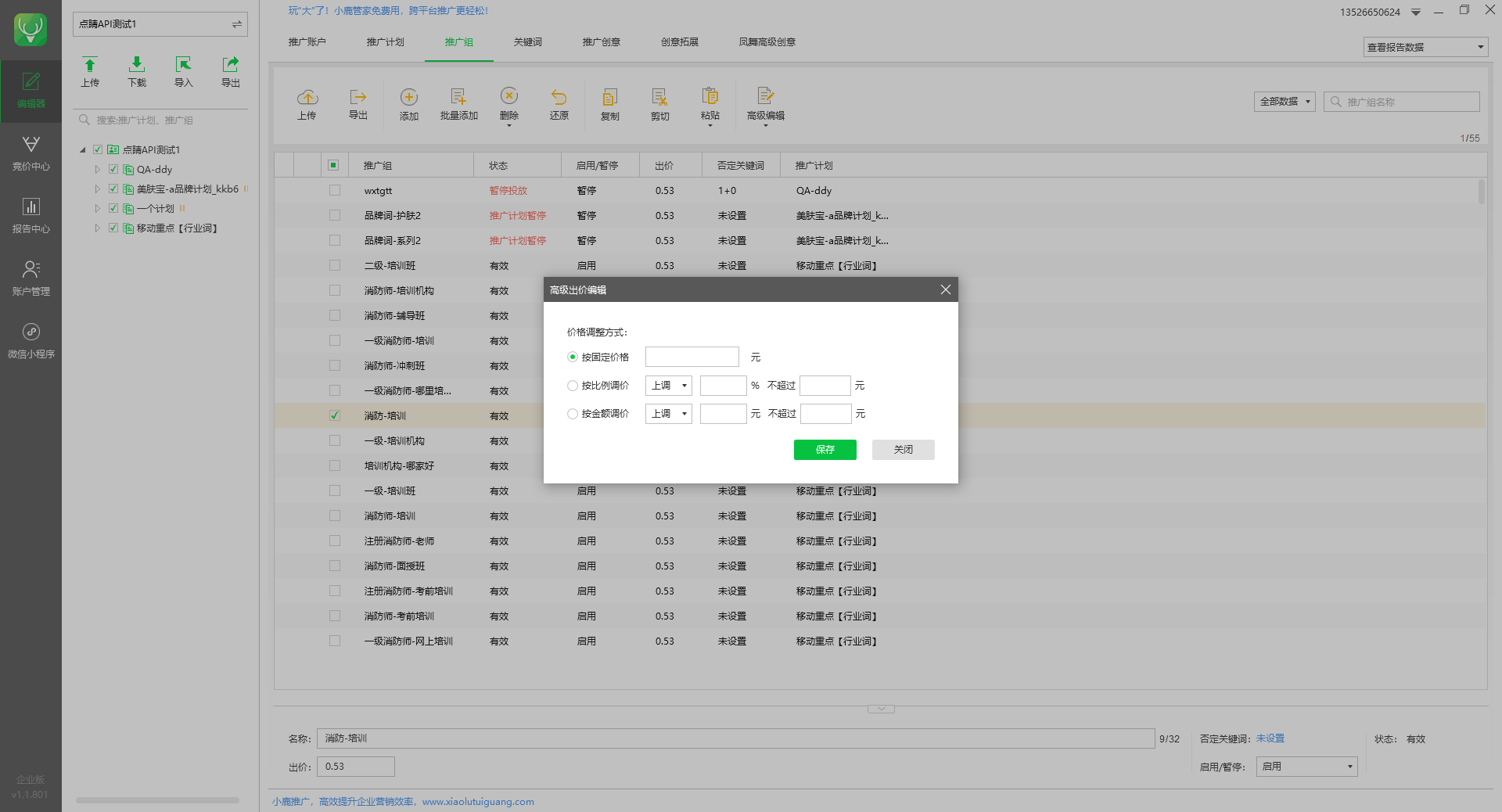1502x812 pixels.
Task: Expand the 移动重点【行业词】 tree node
Action: coord(97,228)
